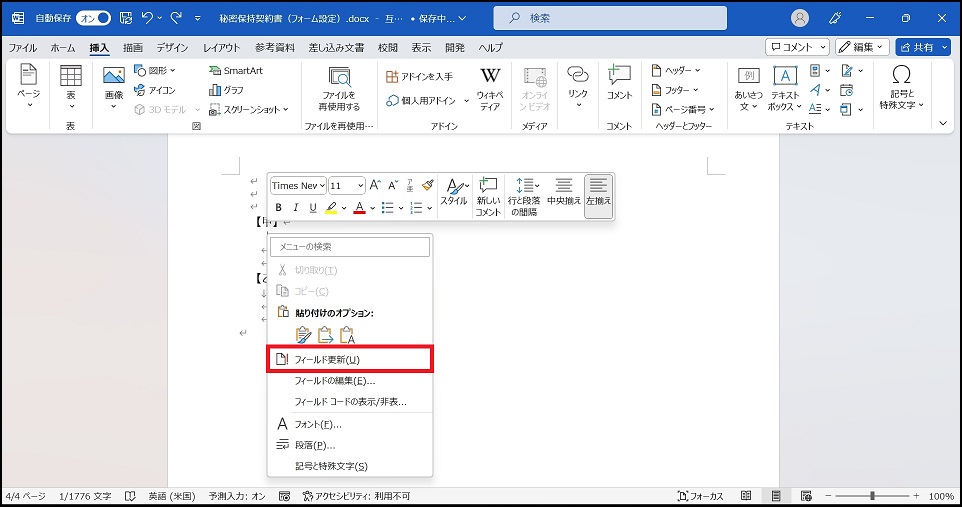This screenshot has height=507, width=962.
Task: Open フォント(F)... from context menu
Action: pos(350,424)
